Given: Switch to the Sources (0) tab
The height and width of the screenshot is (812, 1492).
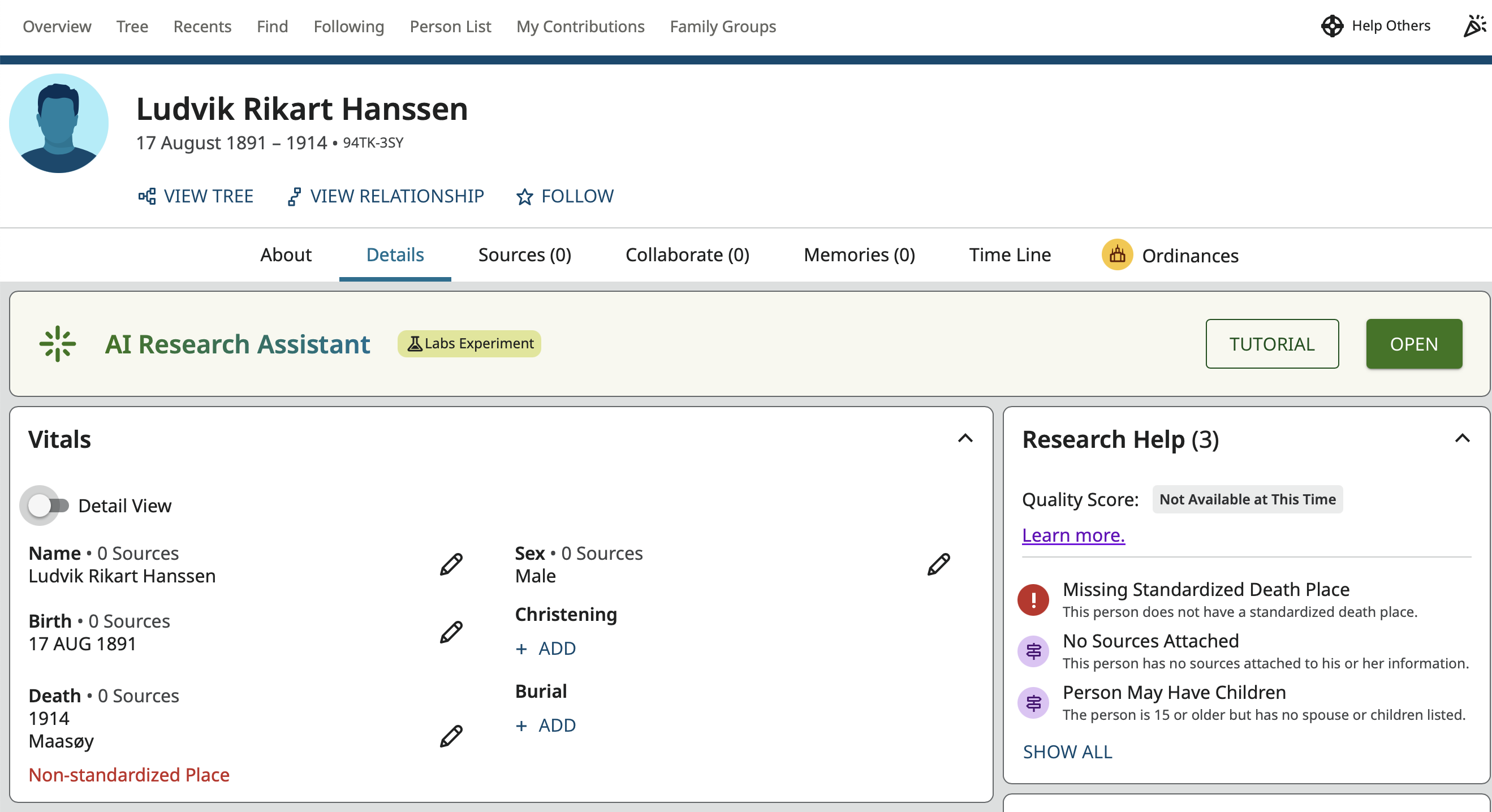Looking at the screenshot, I should (x=524, y=255).
